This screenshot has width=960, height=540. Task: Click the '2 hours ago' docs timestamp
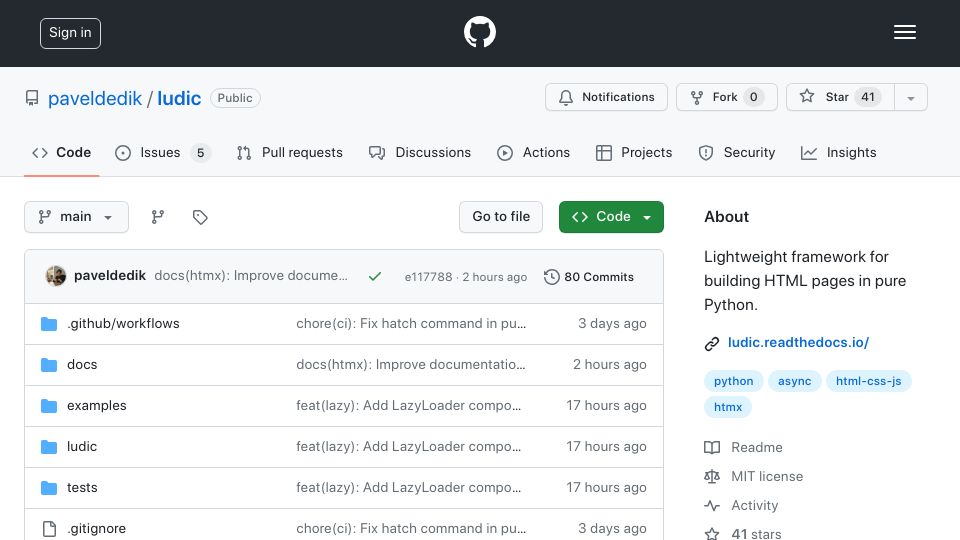pyautogui.click(x=609, y=364)
